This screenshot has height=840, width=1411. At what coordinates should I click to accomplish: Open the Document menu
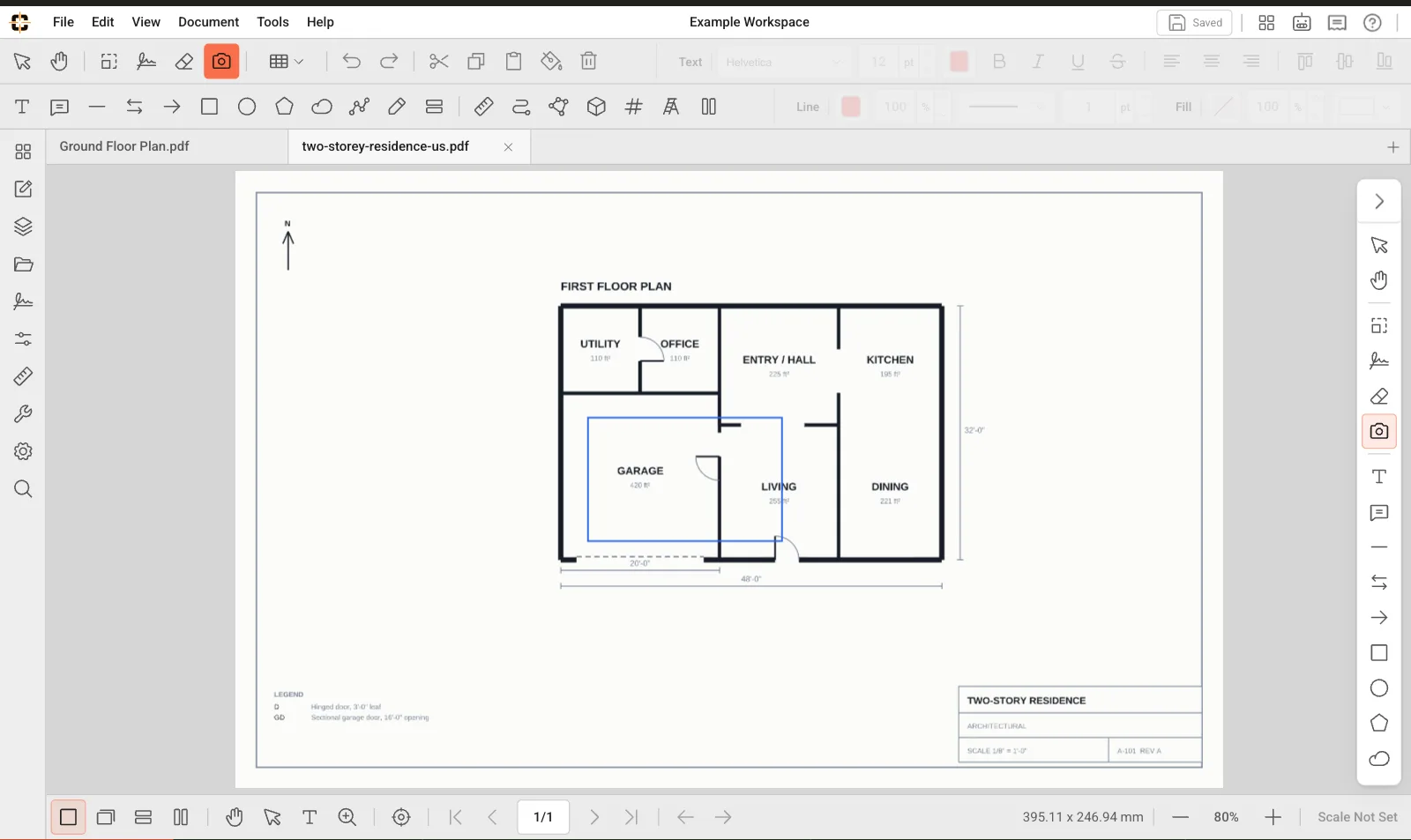coord(208,22)
